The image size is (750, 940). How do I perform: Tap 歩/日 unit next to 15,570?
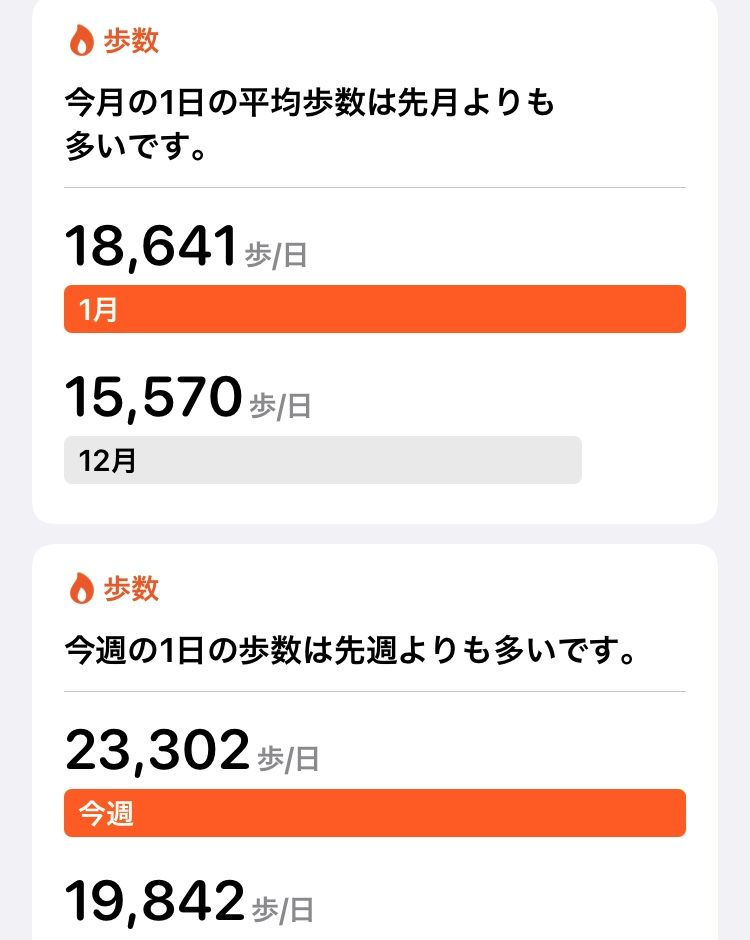point(281,406)
